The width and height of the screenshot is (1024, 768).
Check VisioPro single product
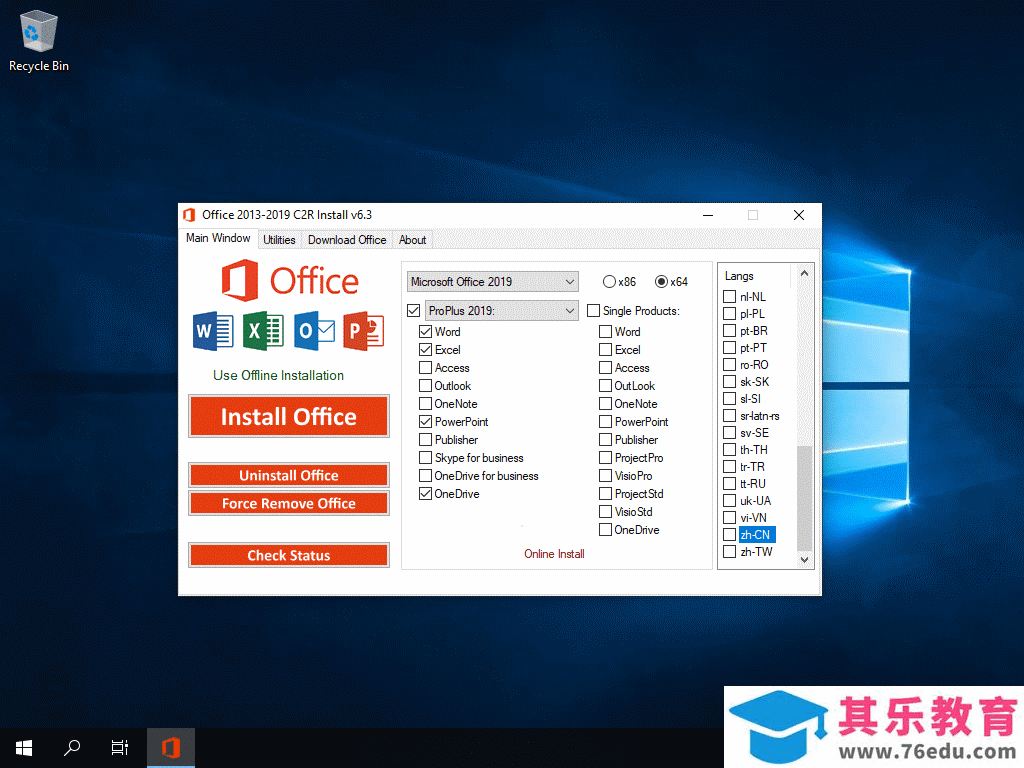pyautogui.click(x=605, y=475)
